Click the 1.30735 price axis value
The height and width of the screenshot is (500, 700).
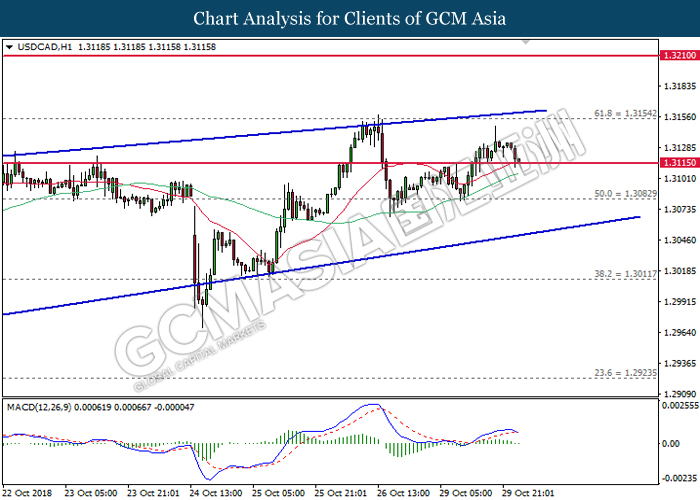pyautogui.click(x=680, y=209)
